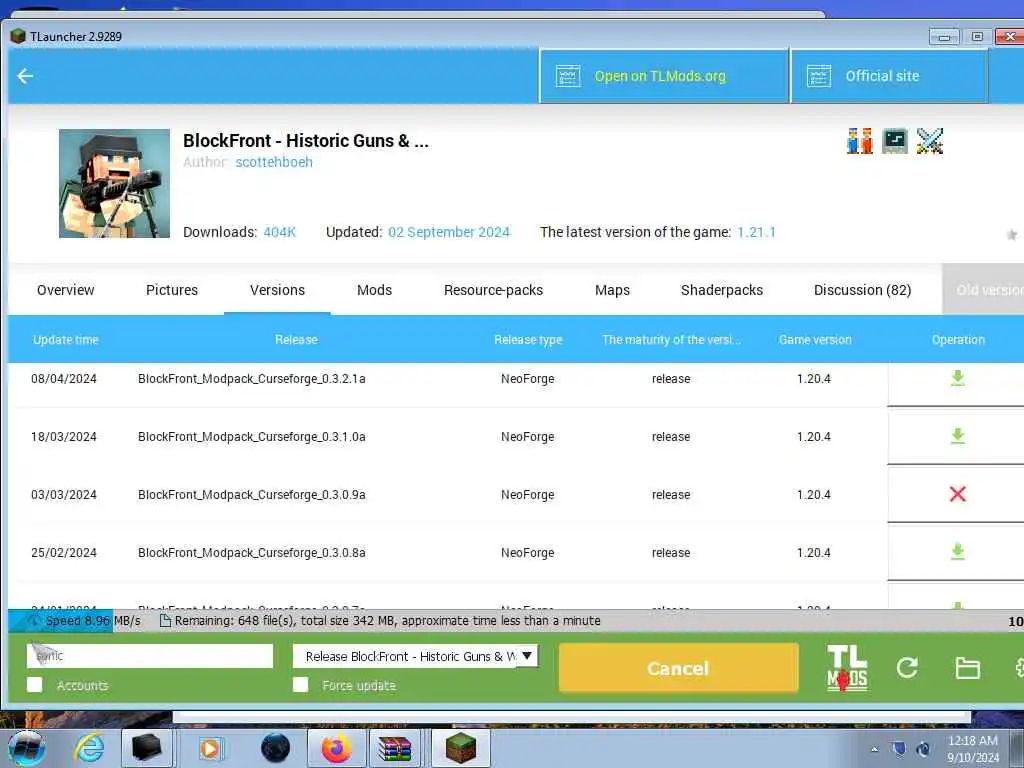Image resolution: width=1024 pixels, height=768 pixels.
Task: Click the refresh arrow icon
Action: 907,667
